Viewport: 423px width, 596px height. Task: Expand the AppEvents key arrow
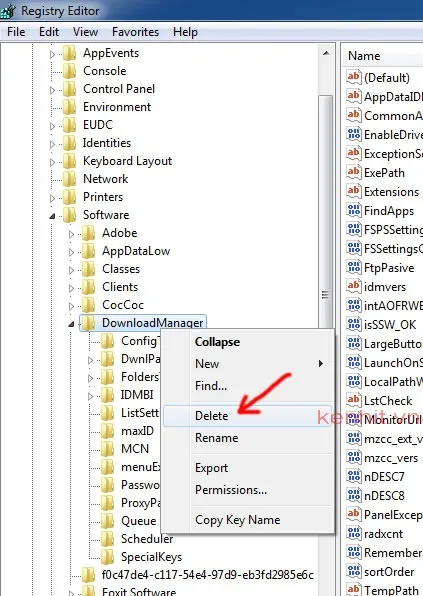(x=52, y=54)
